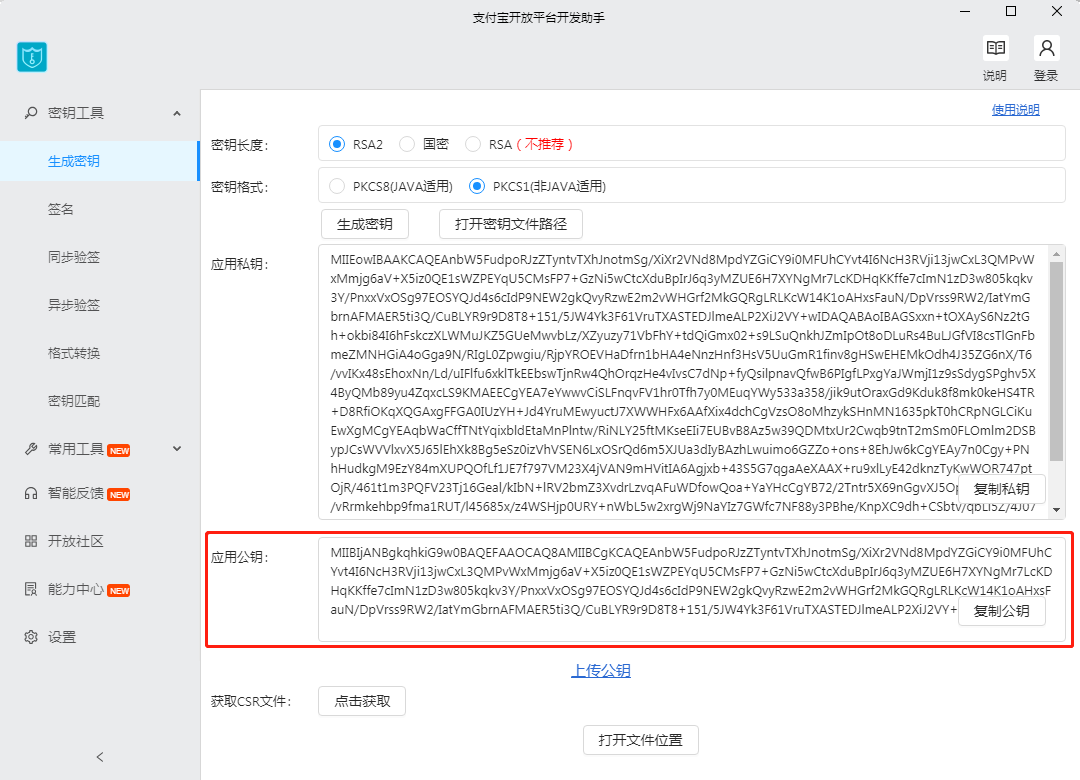
Task: Click the blue shield app logo
Action: [x=32, y=57]
